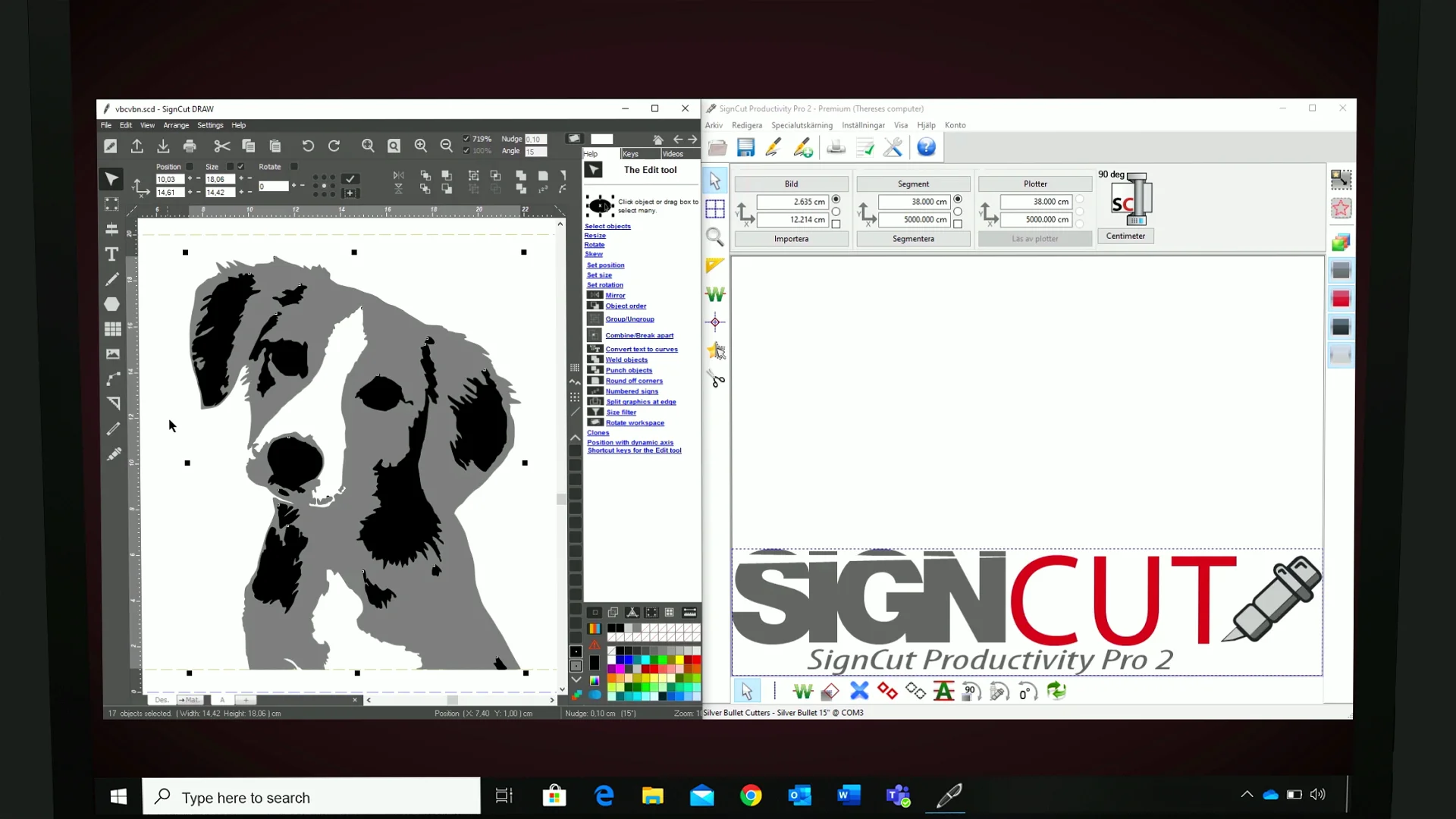Toggle the checkbox below the Segment radio buttons

[958, 225]
